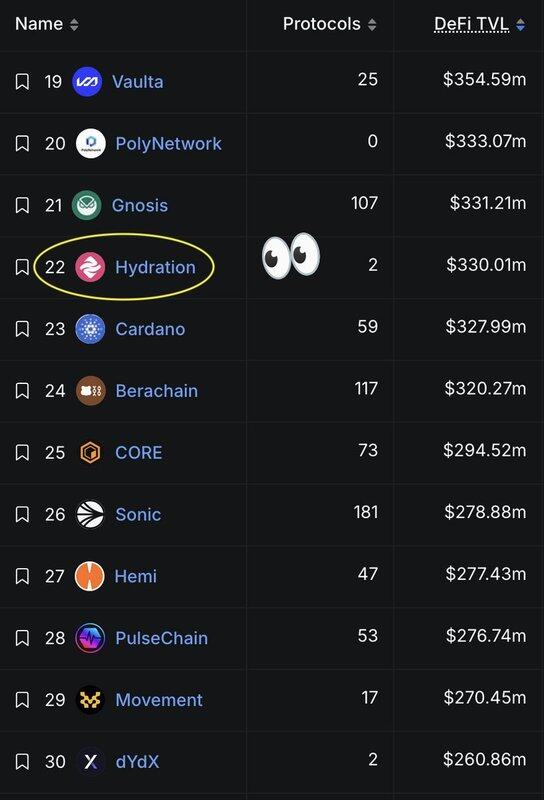544x800 pixels.
Task: Open the Hemi chain page link
Action: click(135, 576)
